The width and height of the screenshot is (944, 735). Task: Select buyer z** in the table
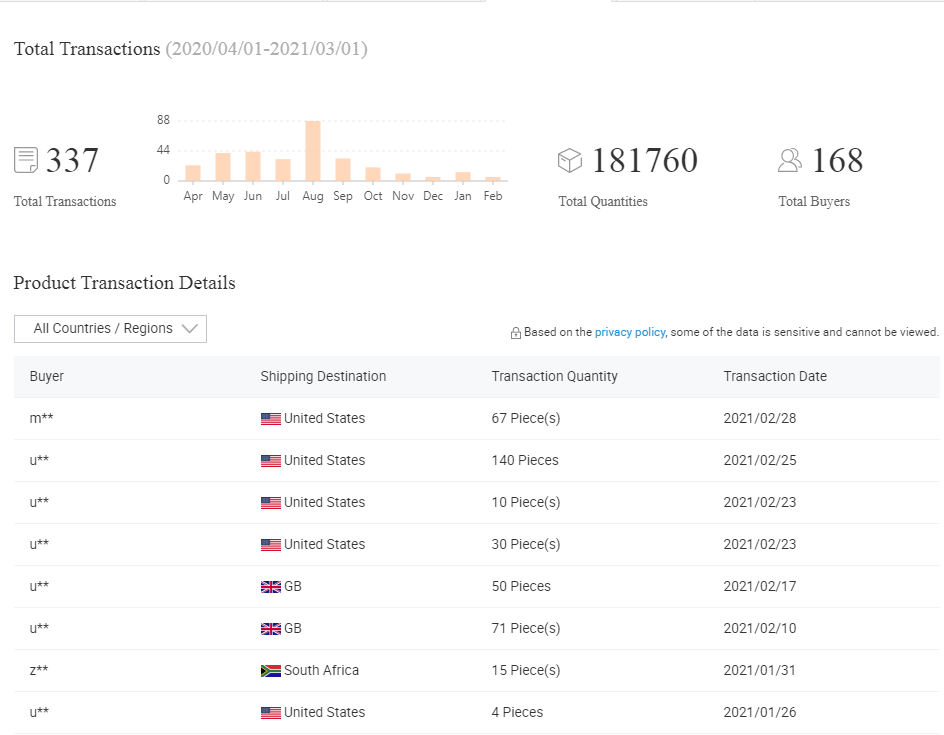pyautogui.click(x=39, y=671)
